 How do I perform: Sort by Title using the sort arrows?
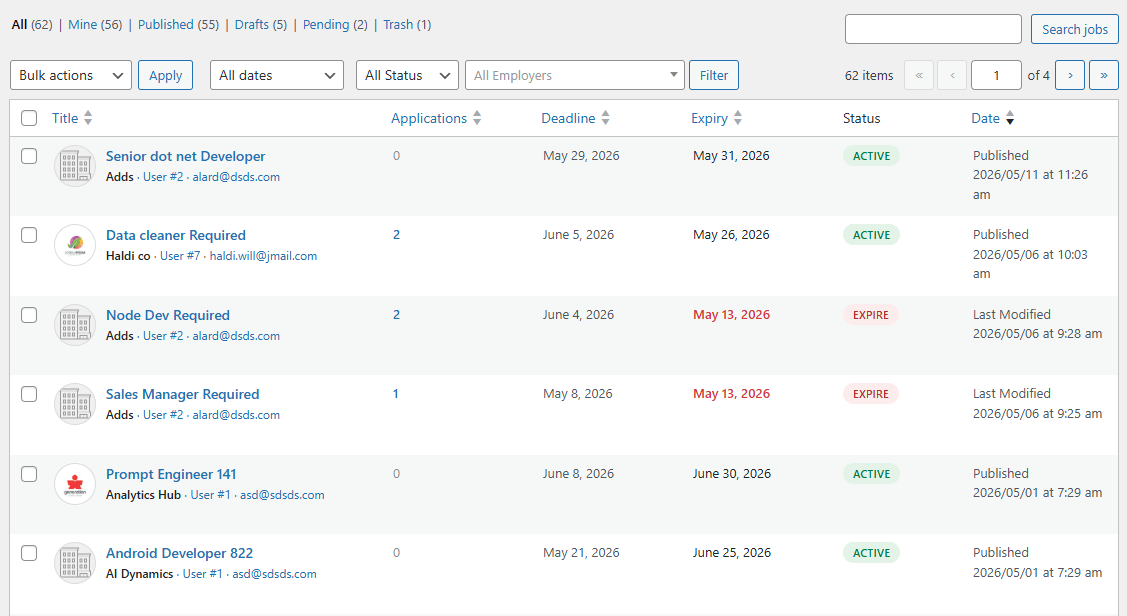pos(88,118)
